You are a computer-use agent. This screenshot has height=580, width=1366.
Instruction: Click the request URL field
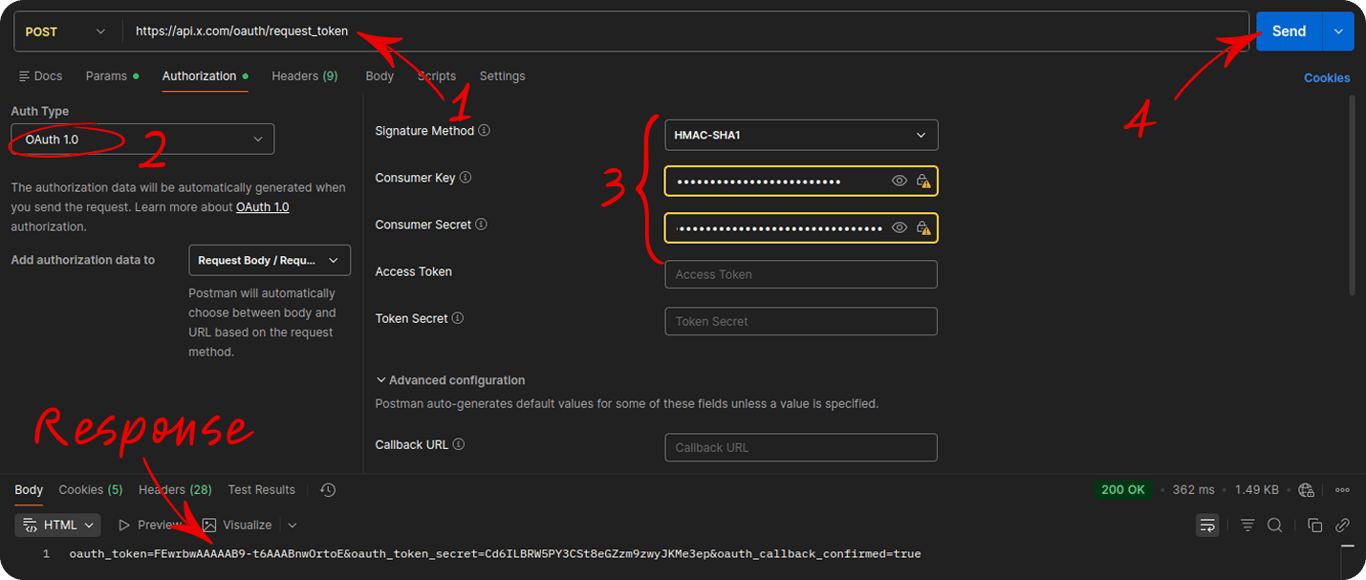[x=686, y=32]
